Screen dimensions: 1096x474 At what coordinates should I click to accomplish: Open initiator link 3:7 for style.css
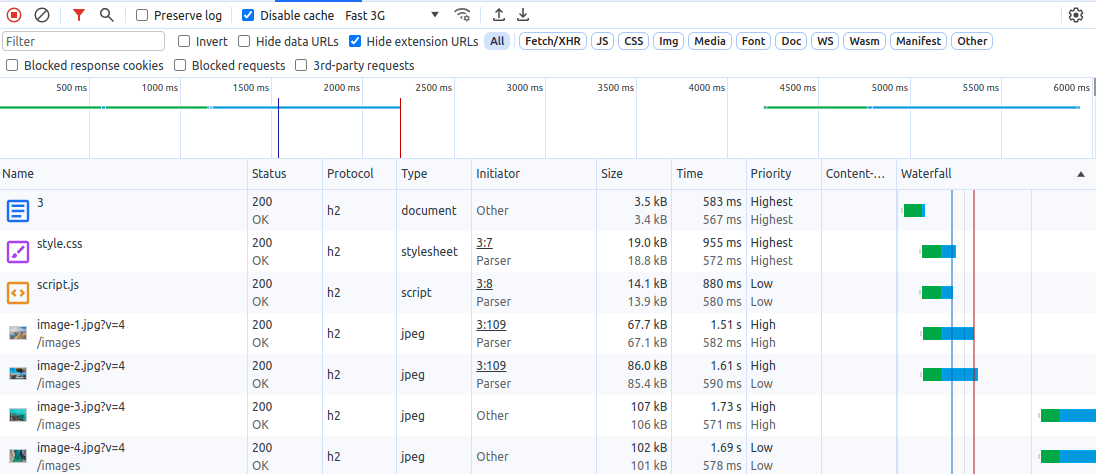pyautogui.click(x=484, y=243)
